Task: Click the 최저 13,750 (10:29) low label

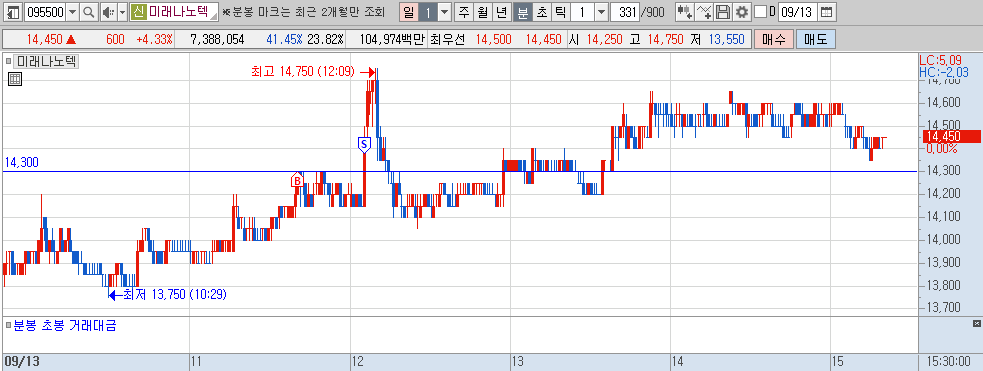Action: [174, 294]
